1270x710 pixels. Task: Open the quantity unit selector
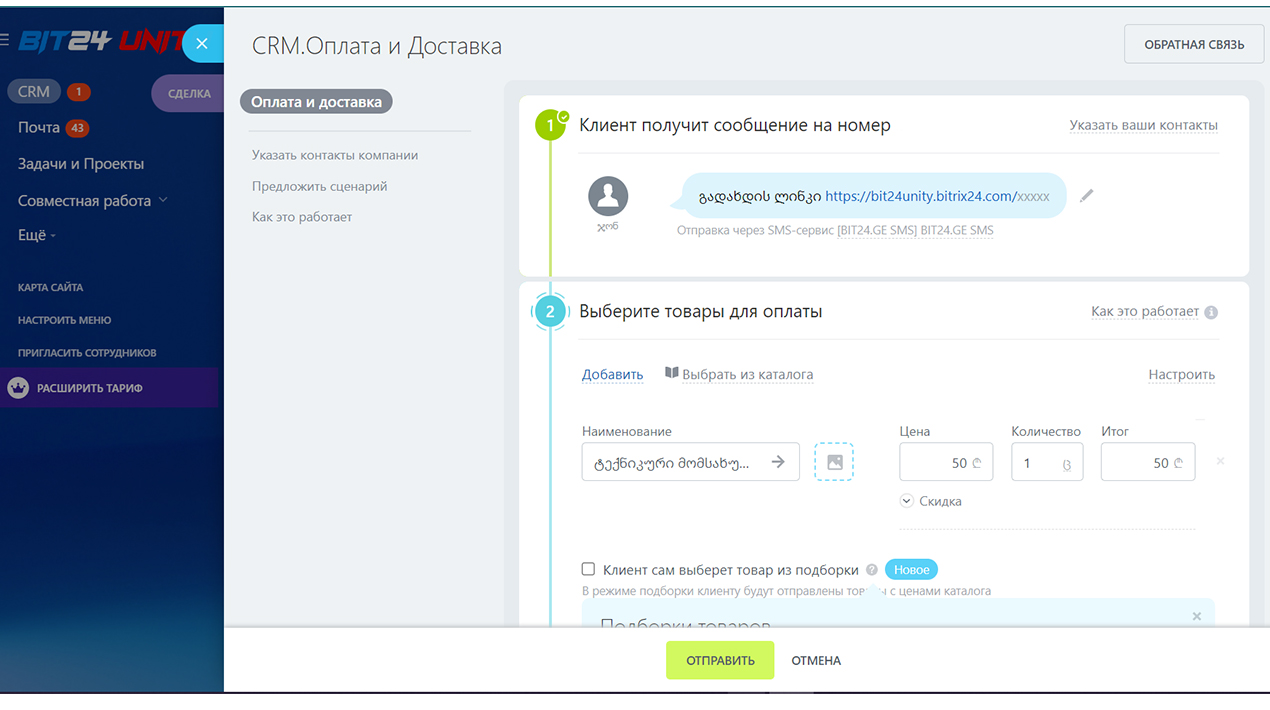(1067, 464)
